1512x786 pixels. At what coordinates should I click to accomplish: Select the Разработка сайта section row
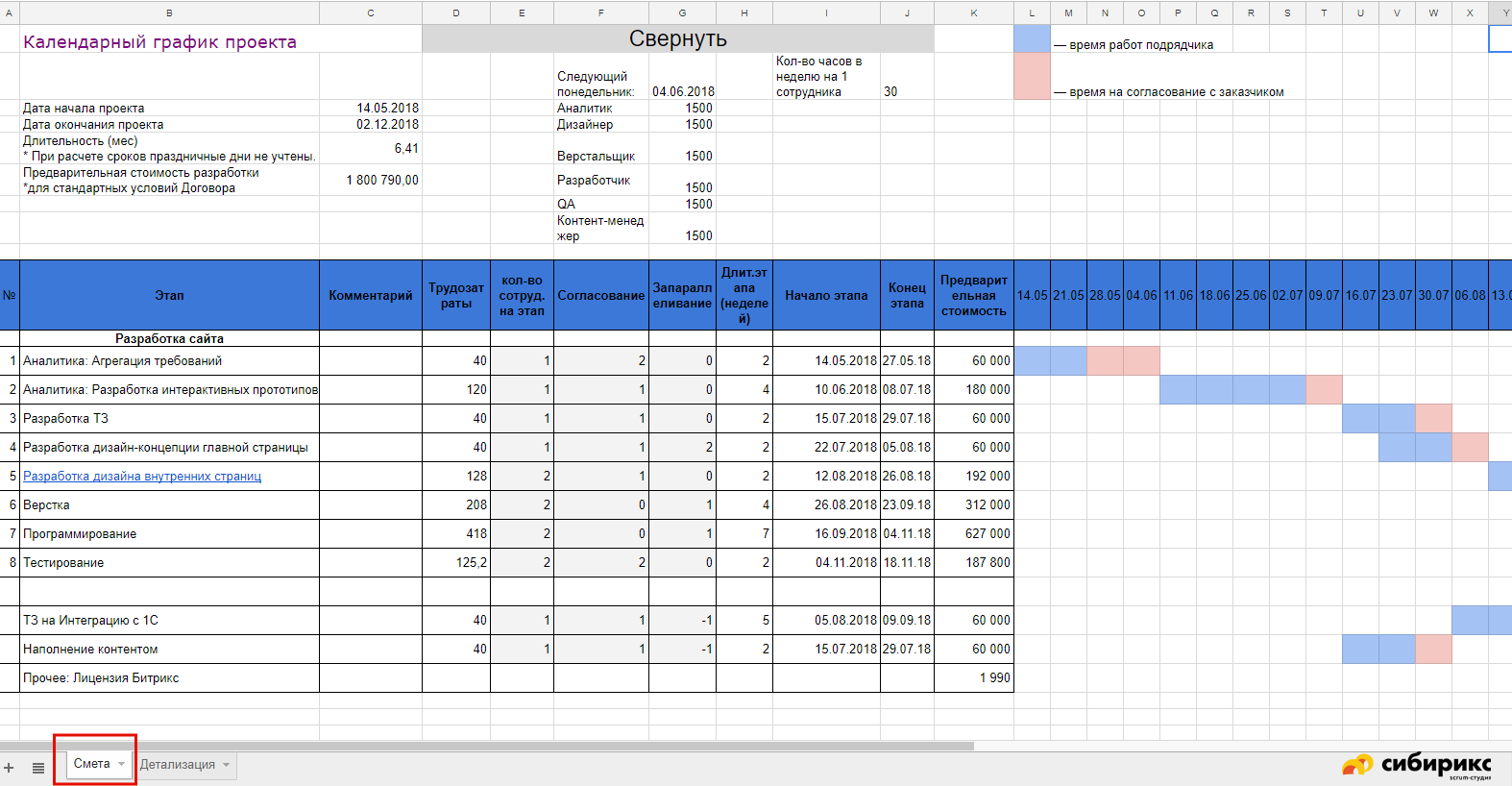click(169, 339)
